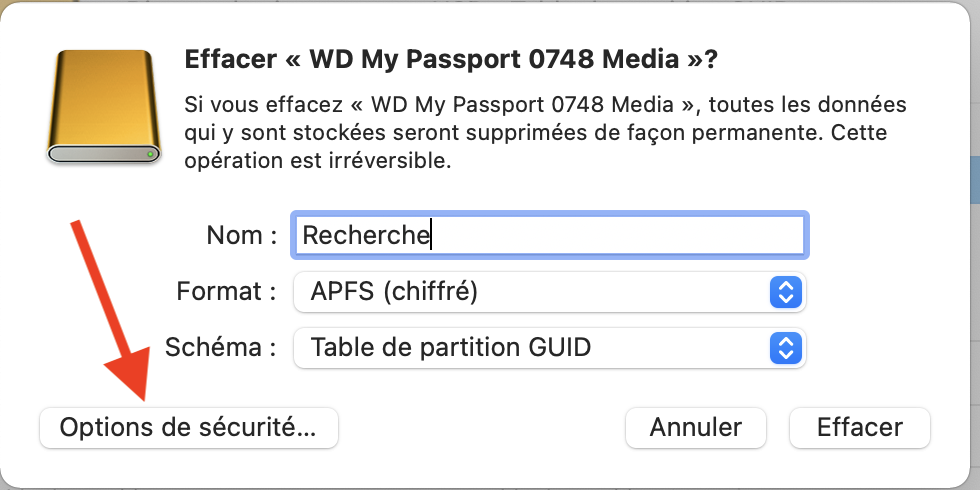This screenshot has width=980, height=490.
Task: Click the "Format :" label
Action: coord(226,292)
